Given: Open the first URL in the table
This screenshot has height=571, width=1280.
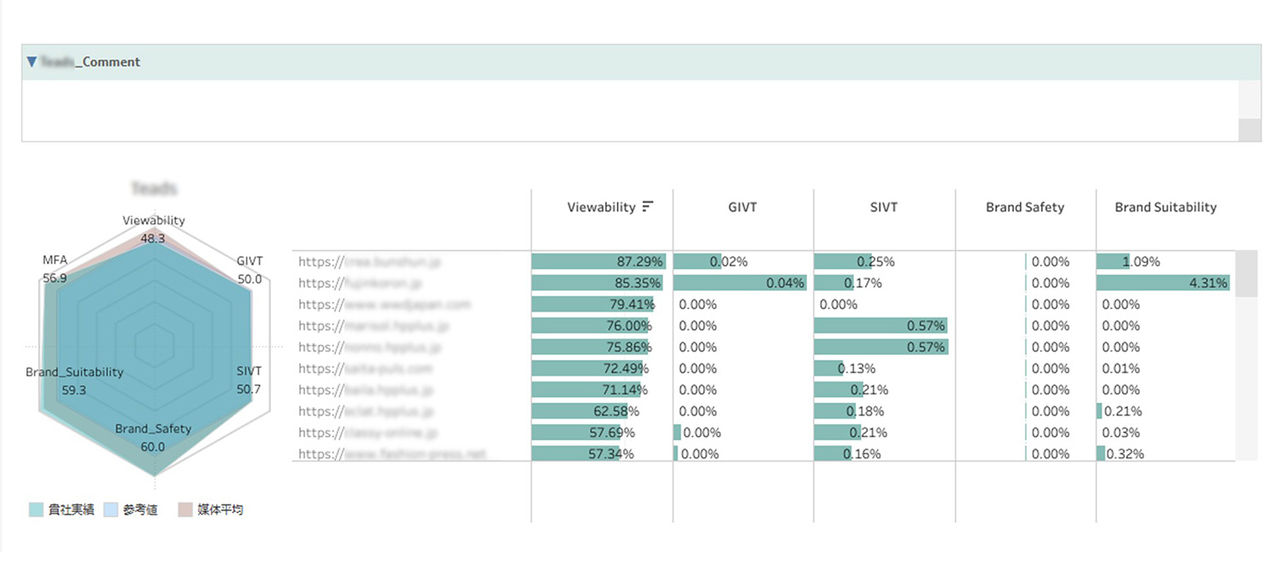Looking at the screenshot, I should coord(370,262).
